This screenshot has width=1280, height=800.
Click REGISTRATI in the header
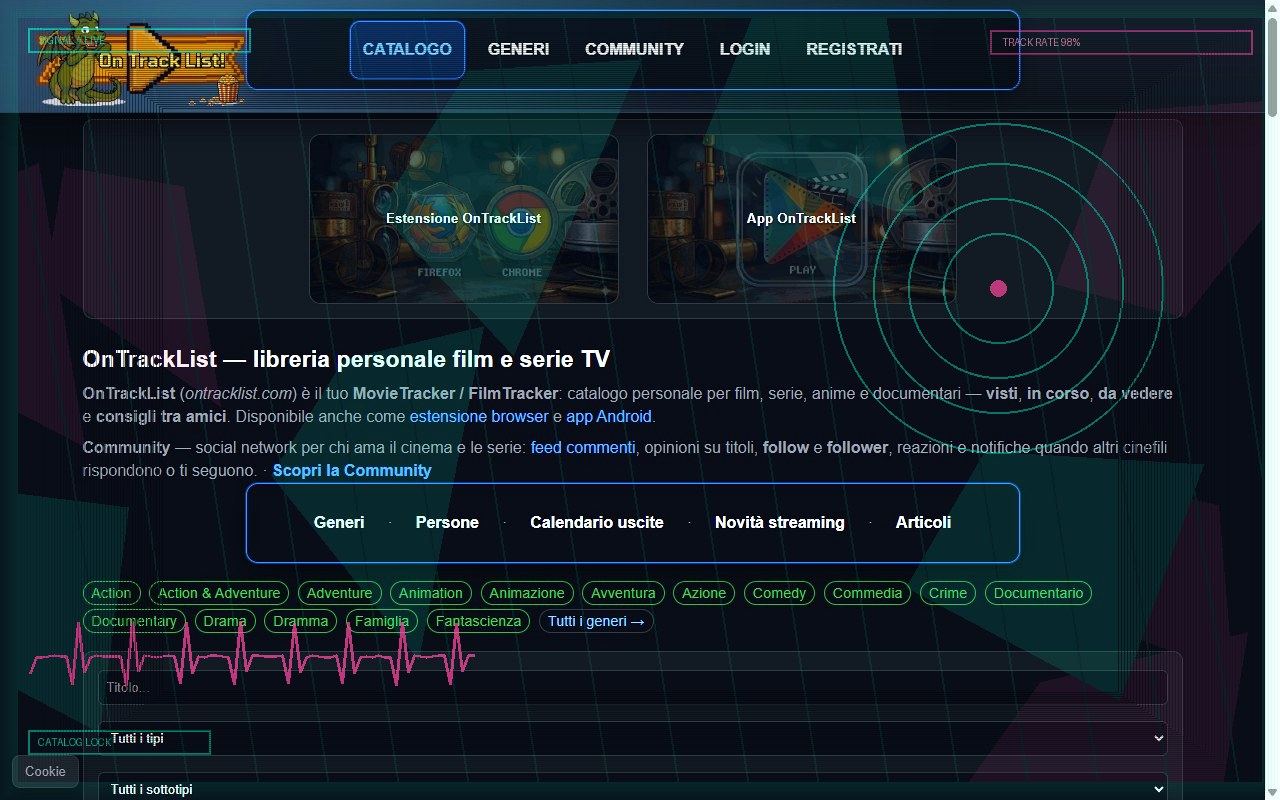coord(854,49)
